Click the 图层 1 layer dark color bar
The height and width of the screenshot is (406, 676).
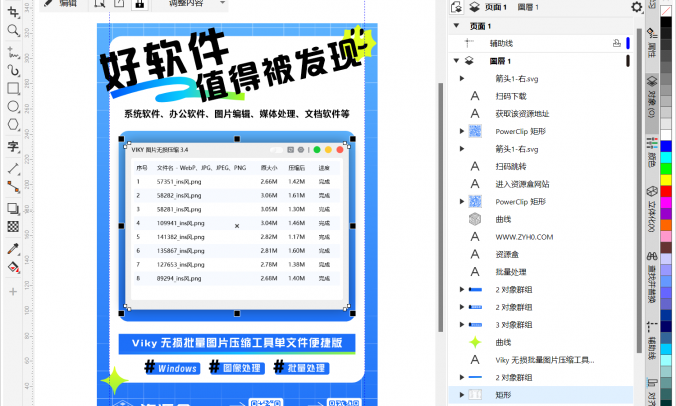click(628, 61)
